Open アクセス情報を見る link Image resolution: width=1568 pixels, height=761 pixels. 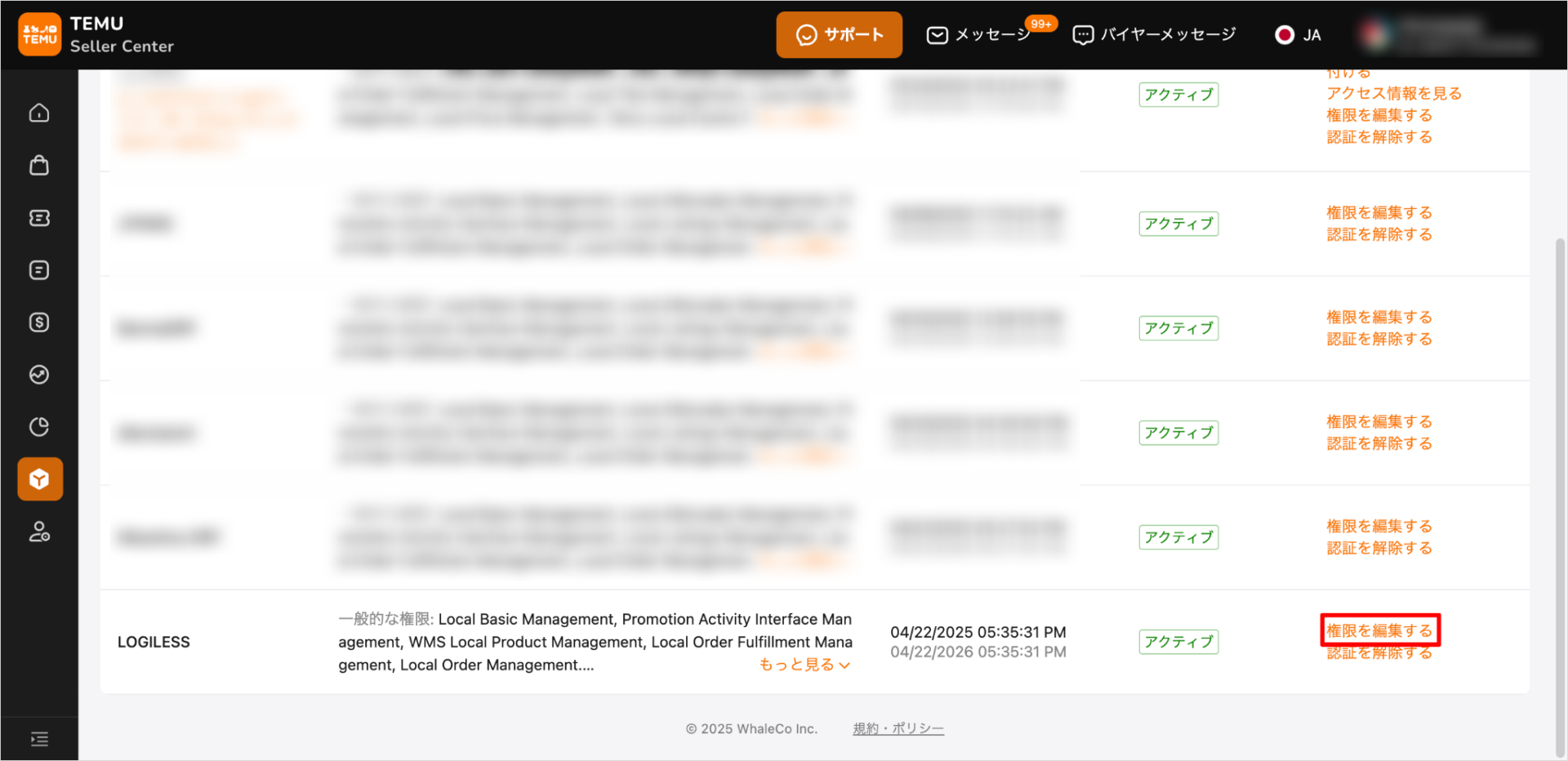point(1393,93)
